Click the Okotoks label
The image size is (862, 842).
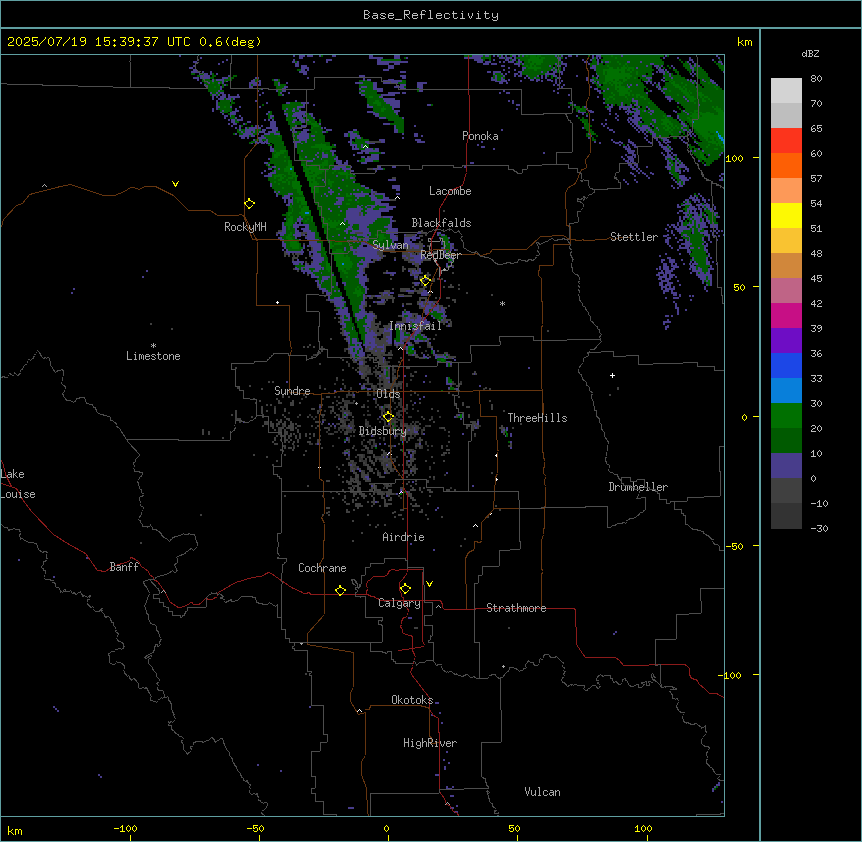point(412,700)
